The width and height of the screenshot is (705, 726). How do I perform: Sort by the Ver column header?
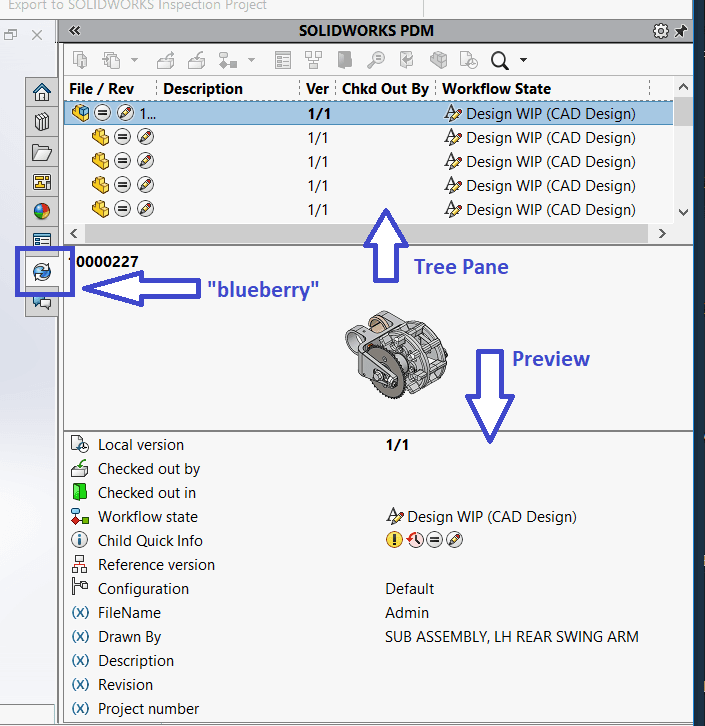(x=318, y=88)
